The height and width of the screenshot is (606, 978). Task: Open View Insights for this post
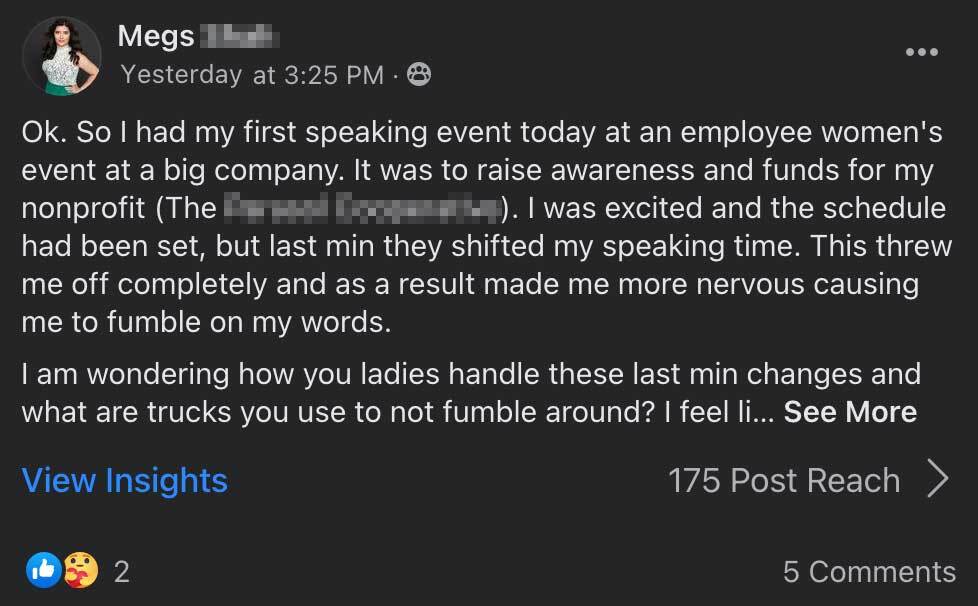click(125, 481)
